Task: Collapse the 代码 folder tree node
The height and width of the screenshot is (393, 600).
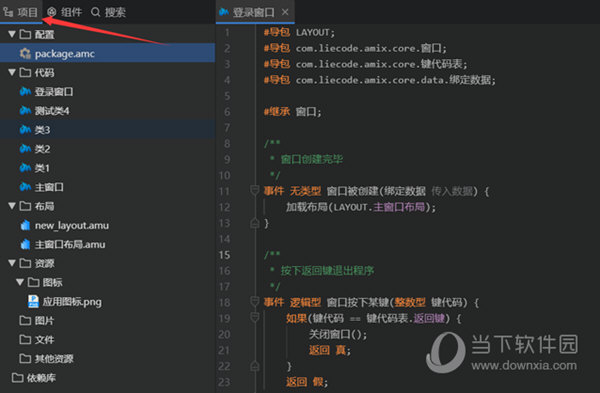Action: (x=12, y=72)
